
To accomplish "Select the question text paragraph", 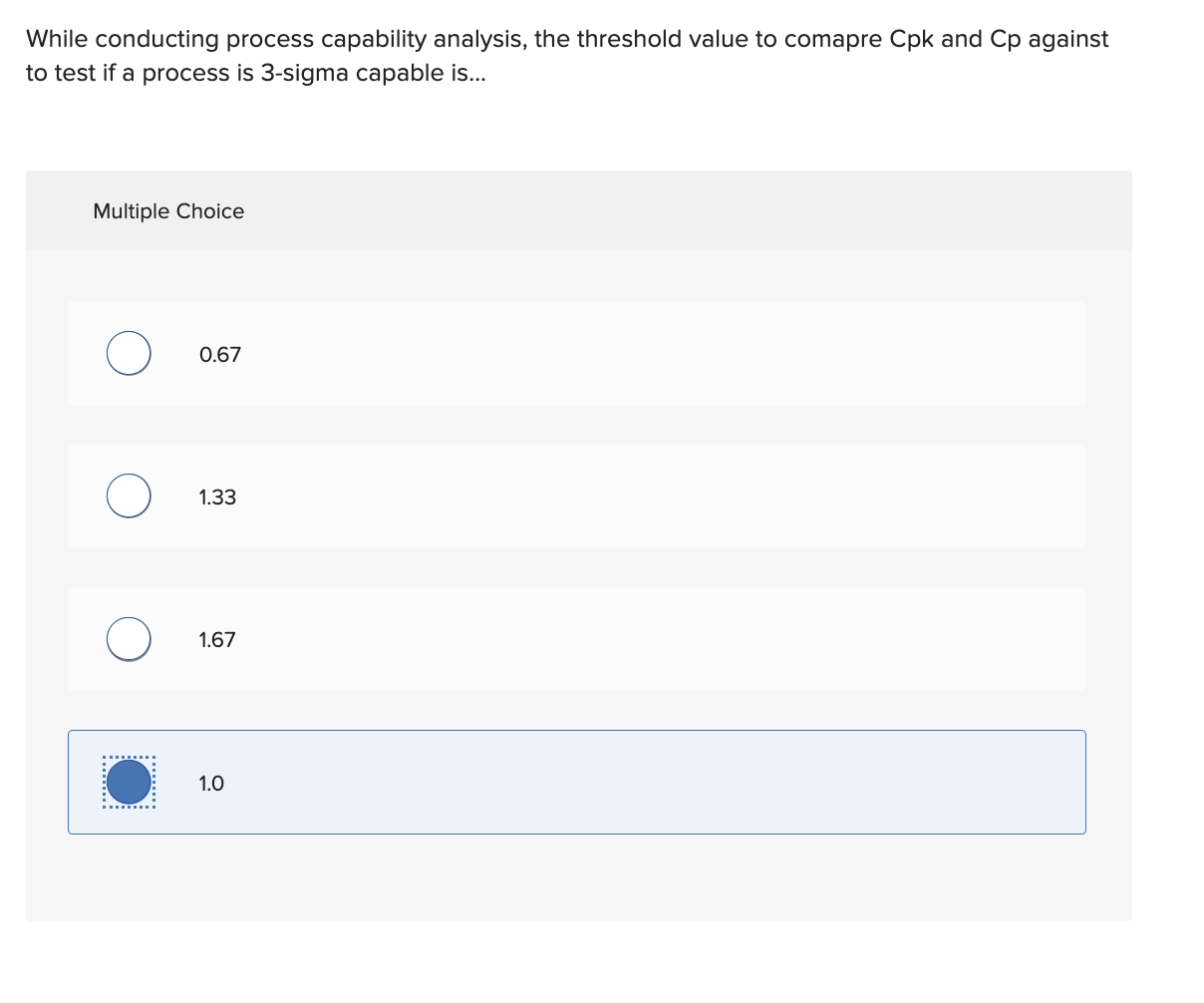I will (x=566, y=55).
